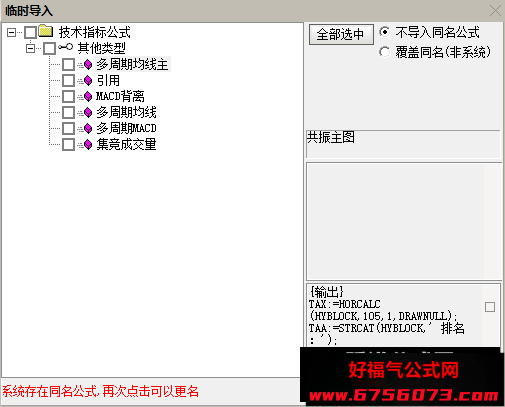
Task: Tick the 技术指标公式 root checkbox
Action: click(30, 32)
